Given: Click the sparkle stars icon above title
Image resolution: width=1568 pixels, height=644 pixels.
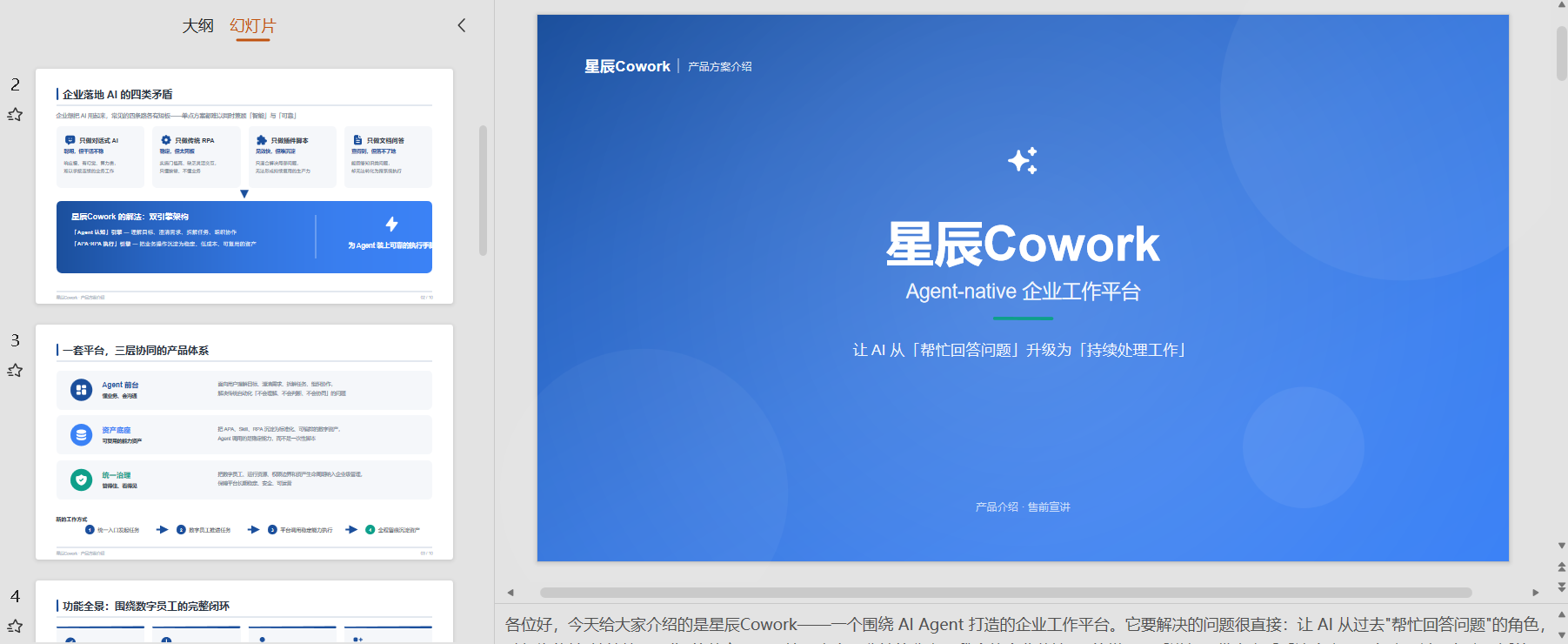Looking at the screenshot, I should (x=1023, y=160).
